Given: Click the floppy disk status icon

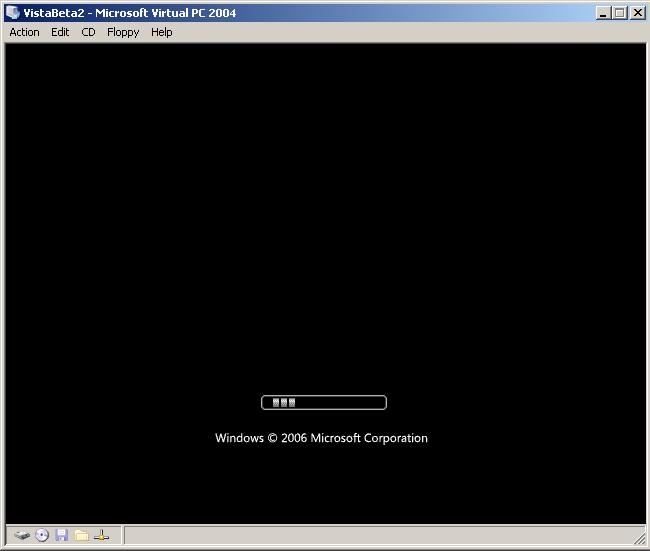Looking at the screenshot, I should 62,535.
